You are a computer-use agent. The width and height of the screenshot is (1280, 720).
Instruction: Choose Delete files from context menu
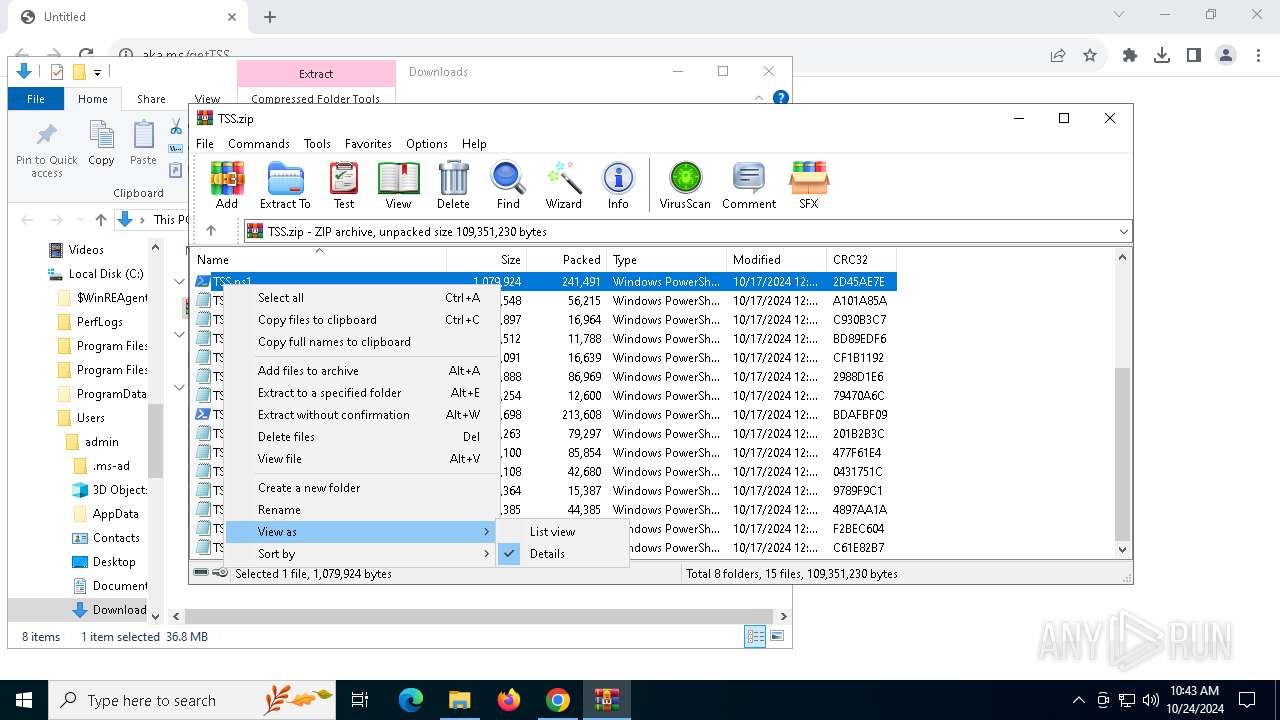(361, 436)
